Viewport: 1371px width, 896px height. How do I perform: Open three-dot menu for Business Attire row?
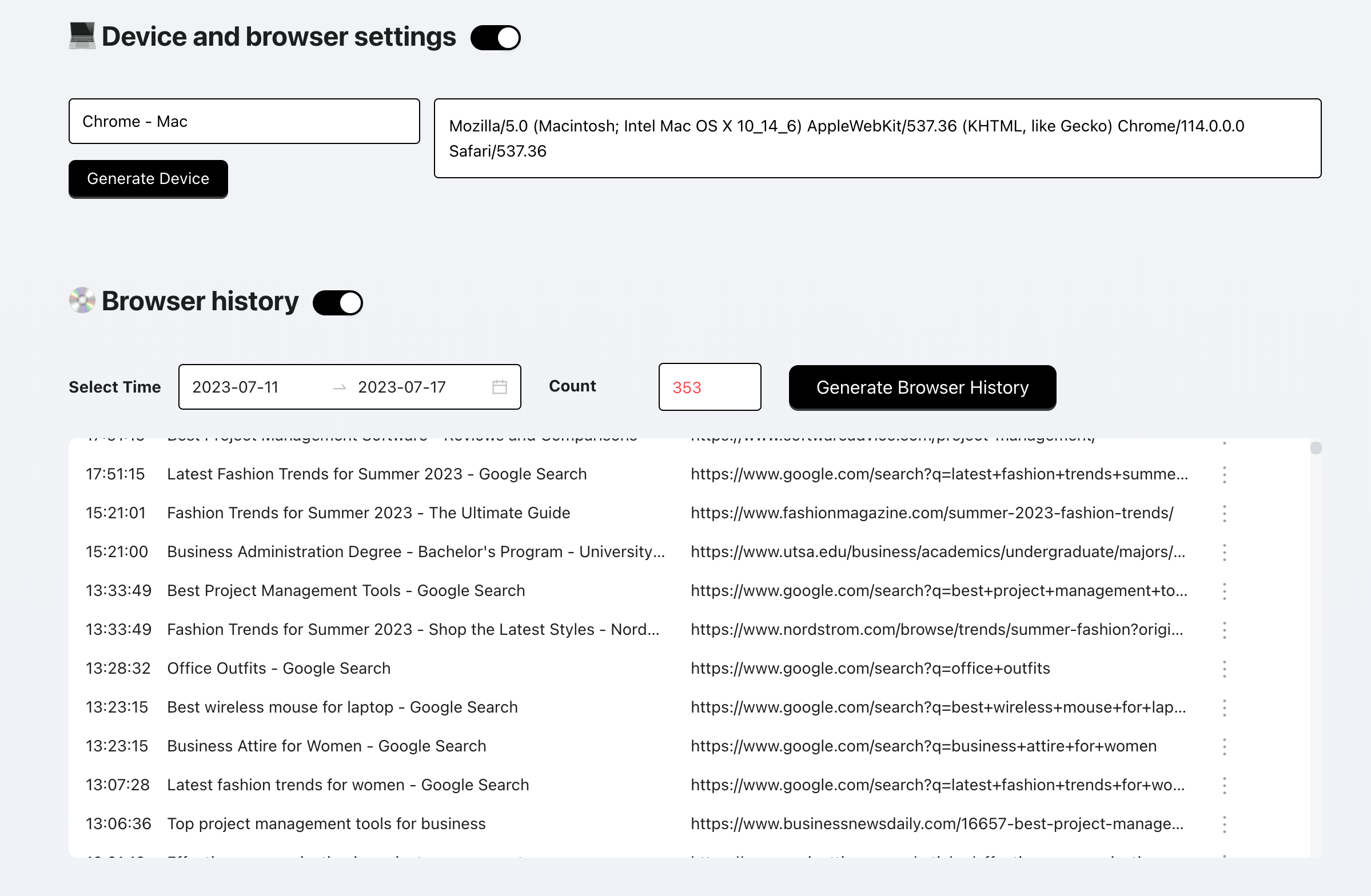[1225, 746]
